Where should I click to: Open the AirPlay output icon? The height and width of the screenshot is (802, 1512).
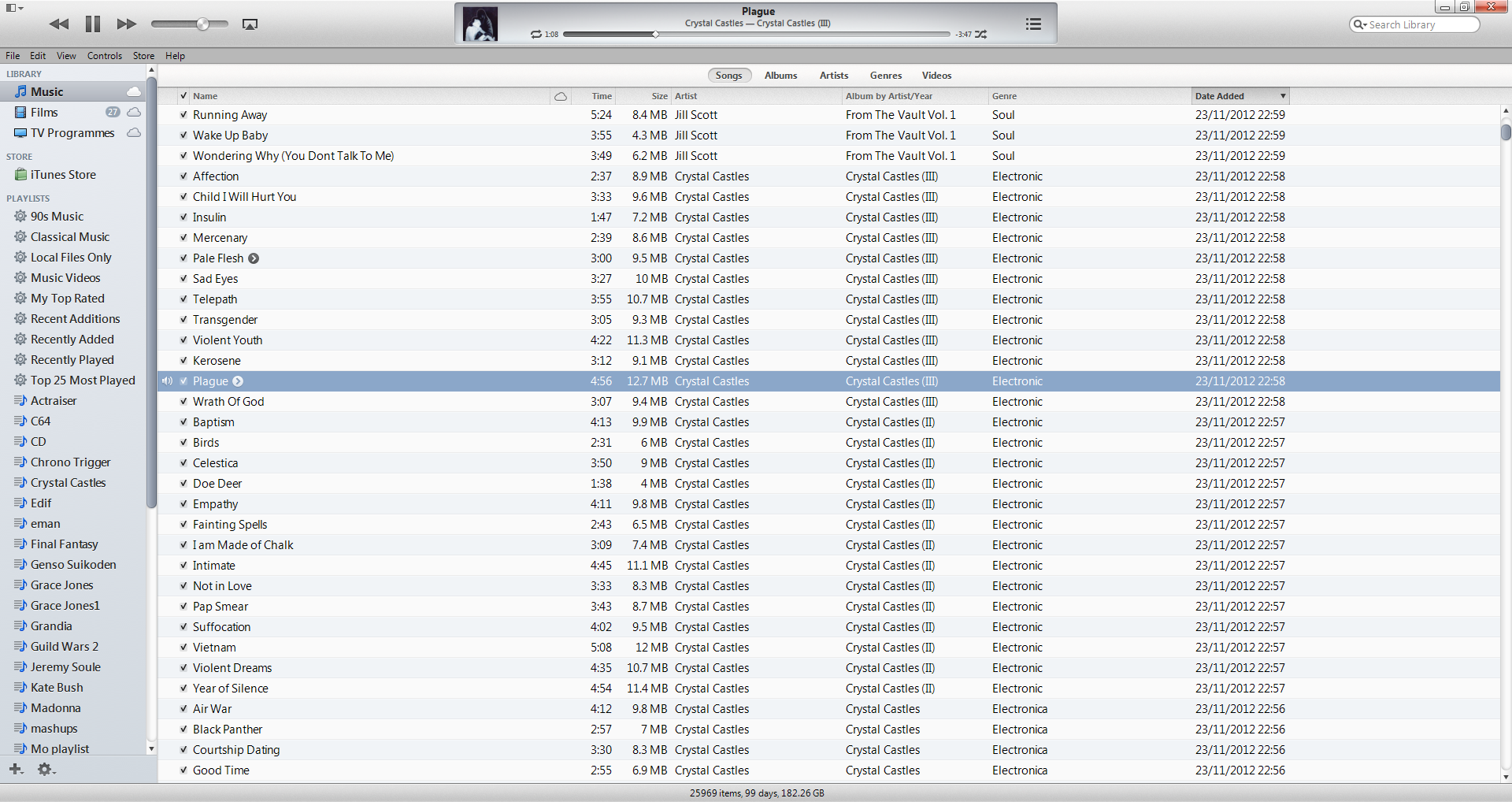point(250,24)
